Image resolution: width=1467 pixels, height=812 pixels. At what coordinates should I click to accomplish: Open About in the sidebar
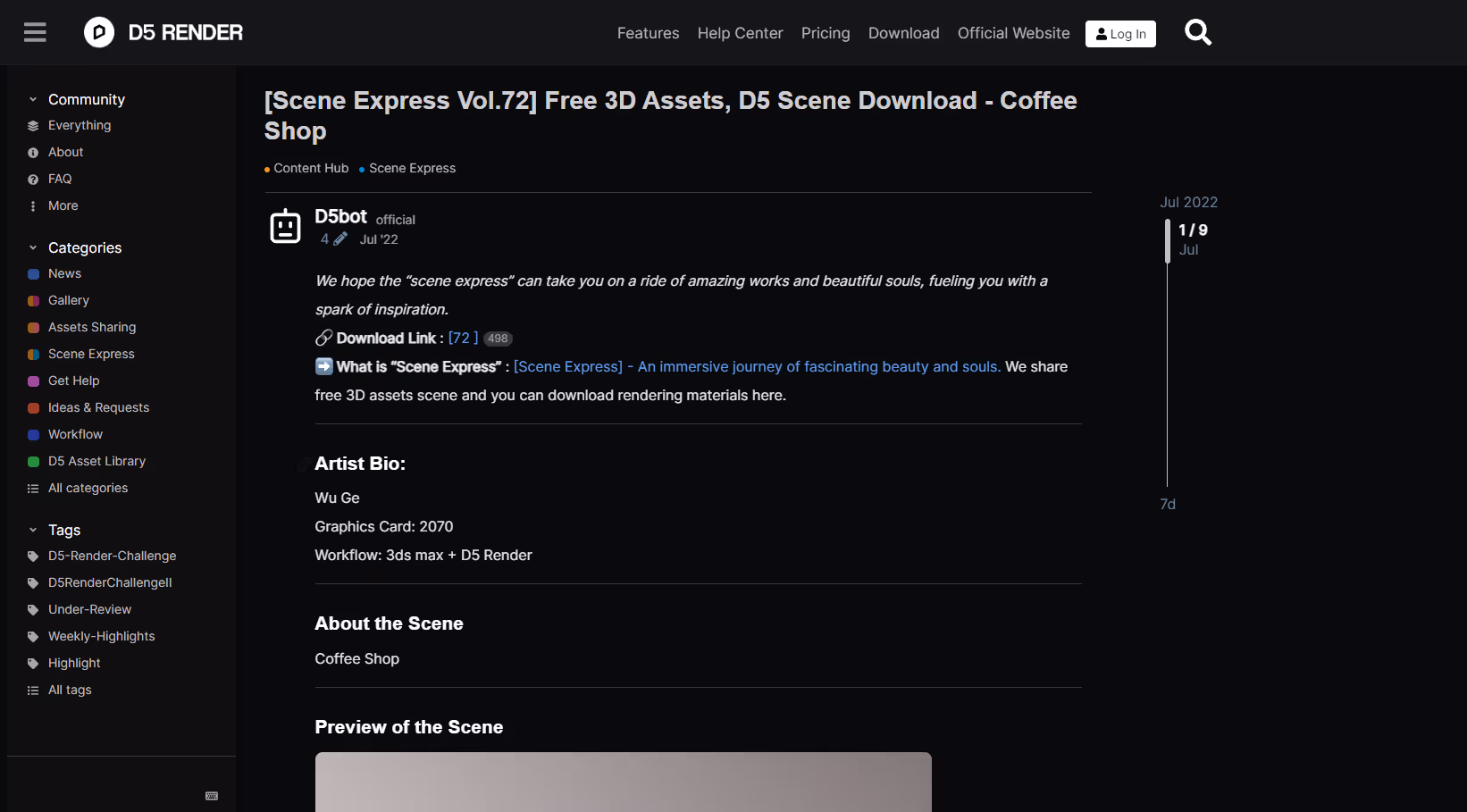click(65, 152)
